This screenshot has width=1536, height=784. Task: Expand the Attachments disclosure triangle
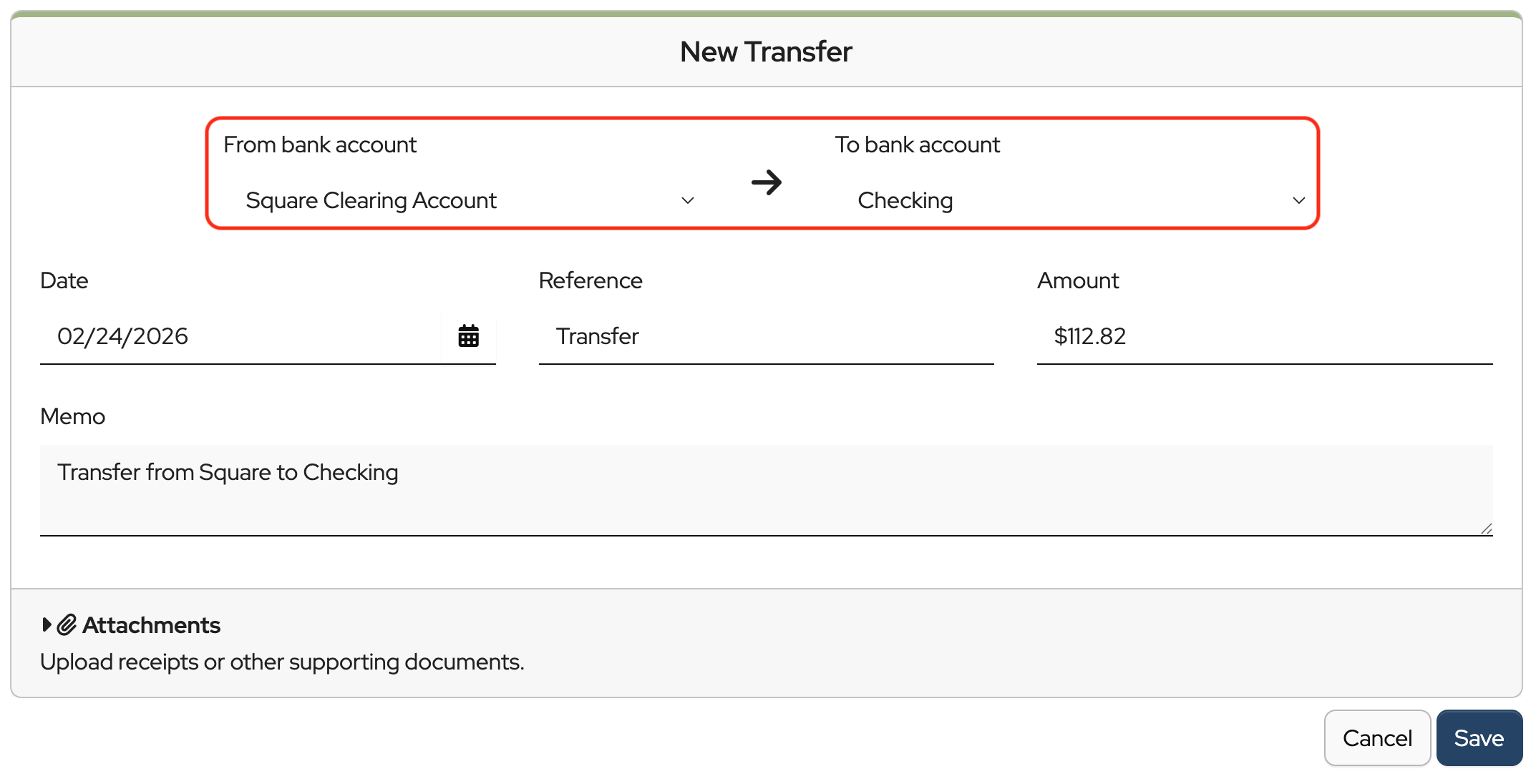(47, 624)
